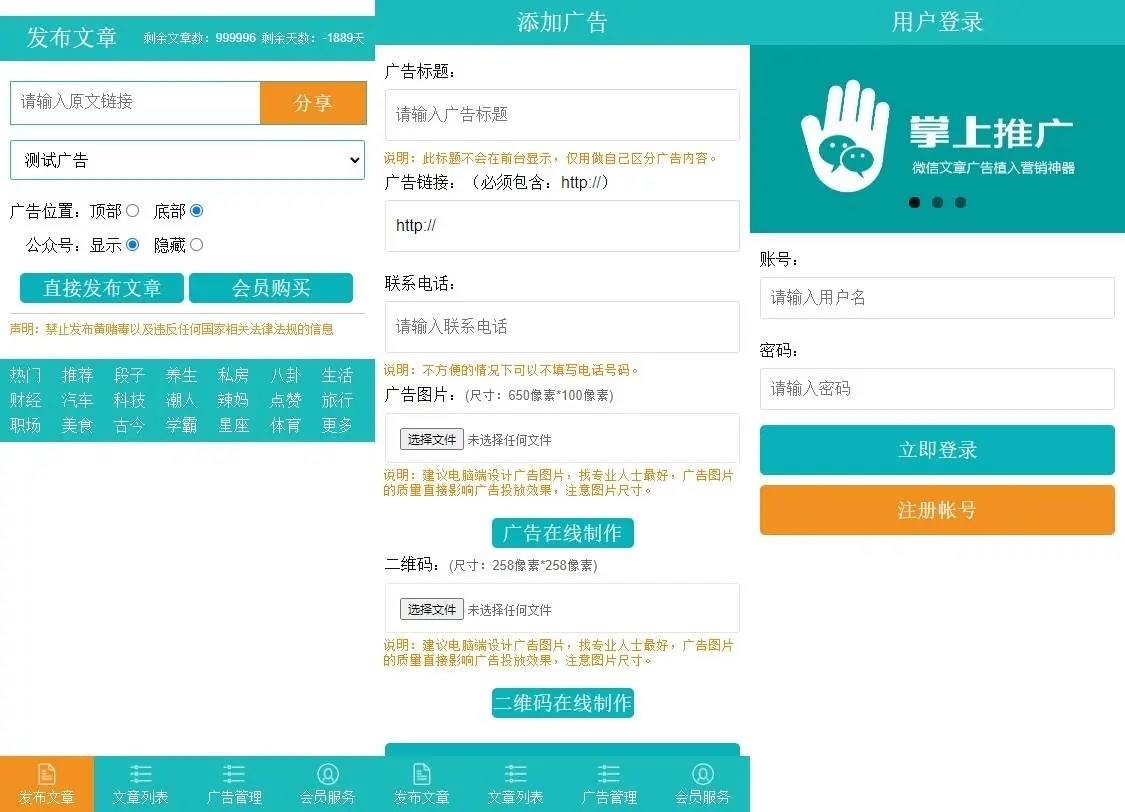The width and height of the screenshot is (1125, 812).
Task: Open the 点赞 category link
Action: pyautogui.click(x=285, y=400)
